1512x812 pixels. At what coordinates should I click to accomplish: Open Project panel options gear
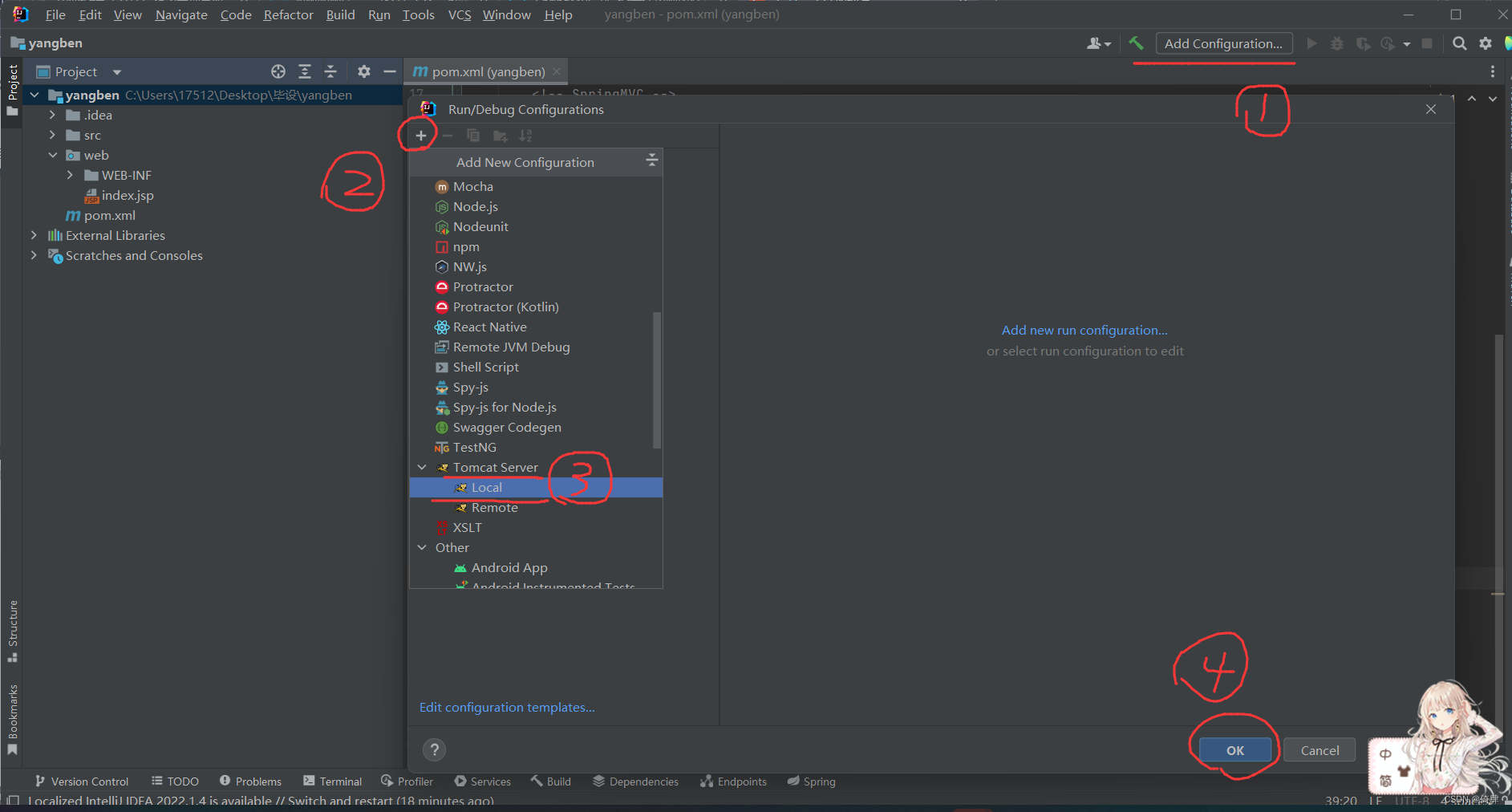[364, 71]
